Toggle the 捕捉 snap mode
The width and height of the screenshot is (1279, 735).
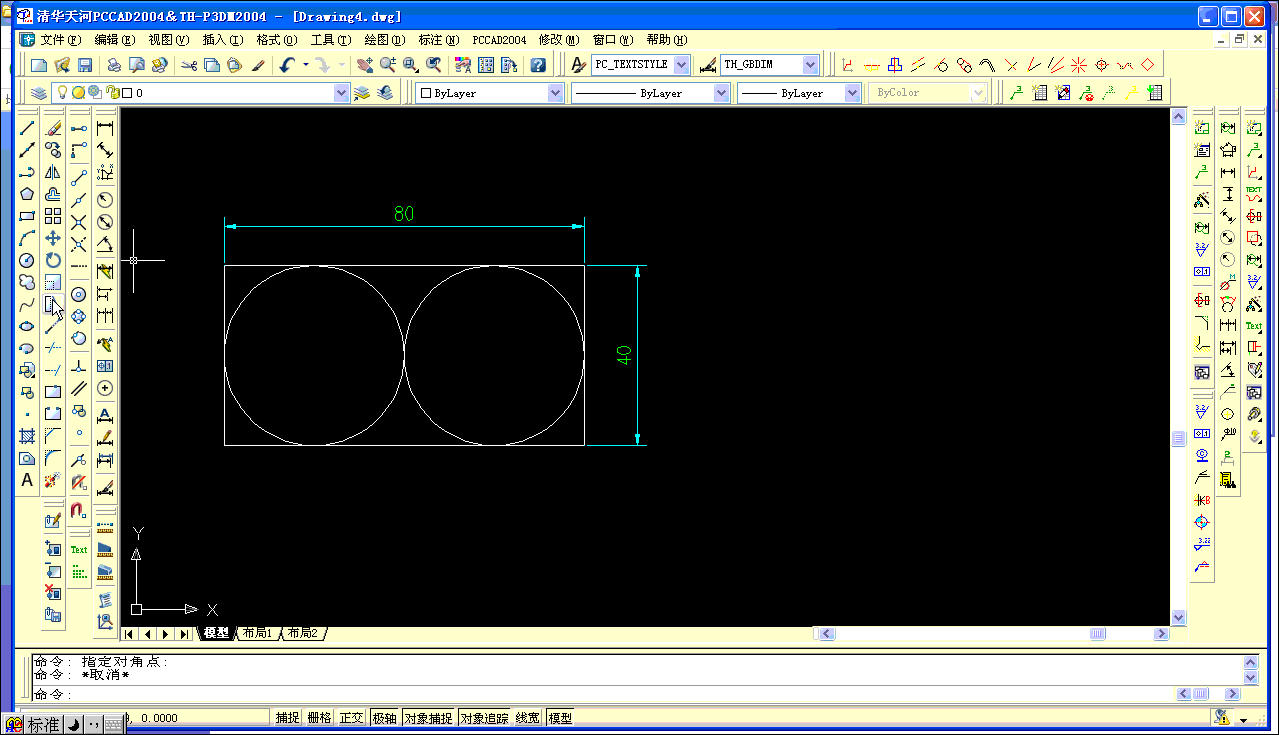point(288,718)
